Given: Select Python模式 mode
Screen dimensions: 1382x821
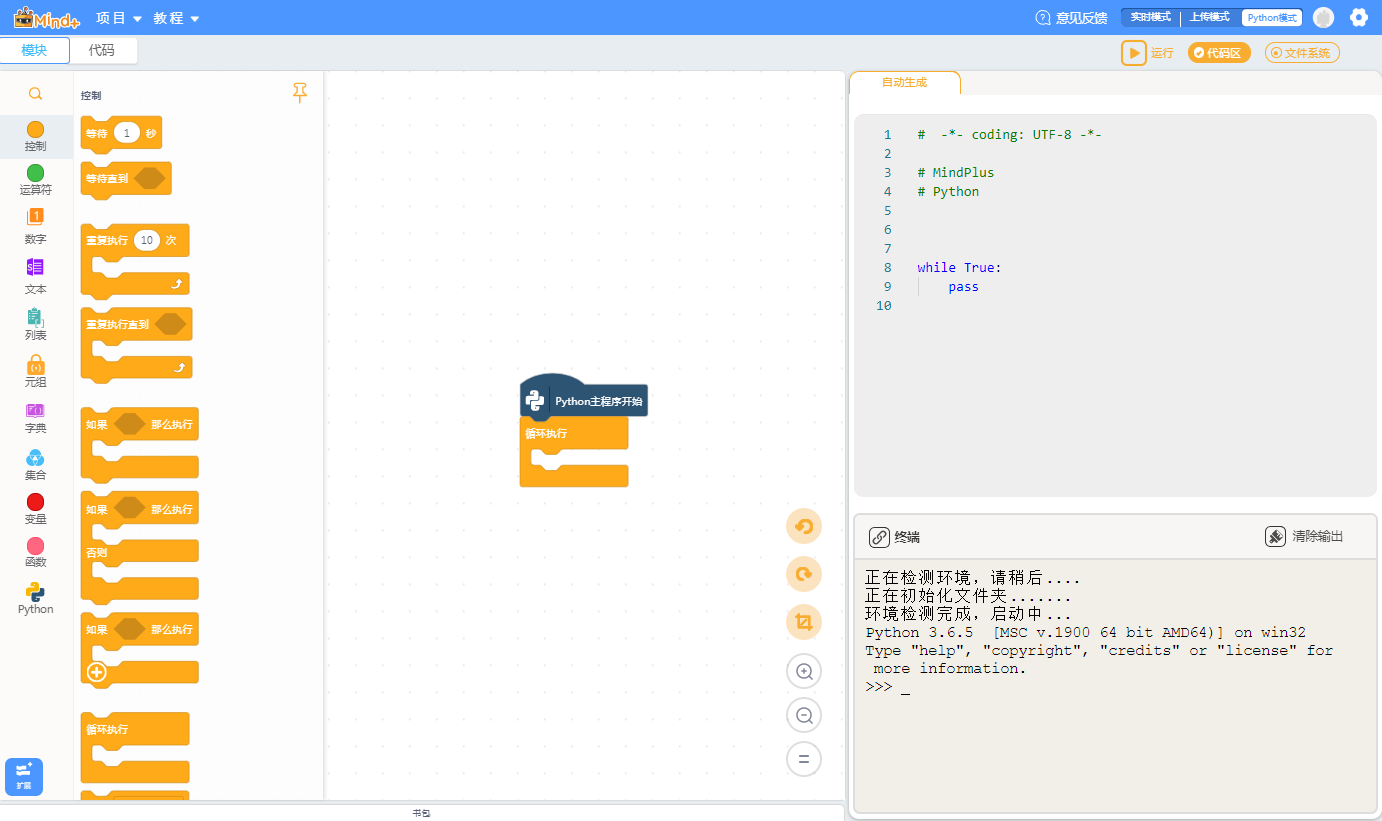Looking at the screenshot, I should pos(1272,18).
